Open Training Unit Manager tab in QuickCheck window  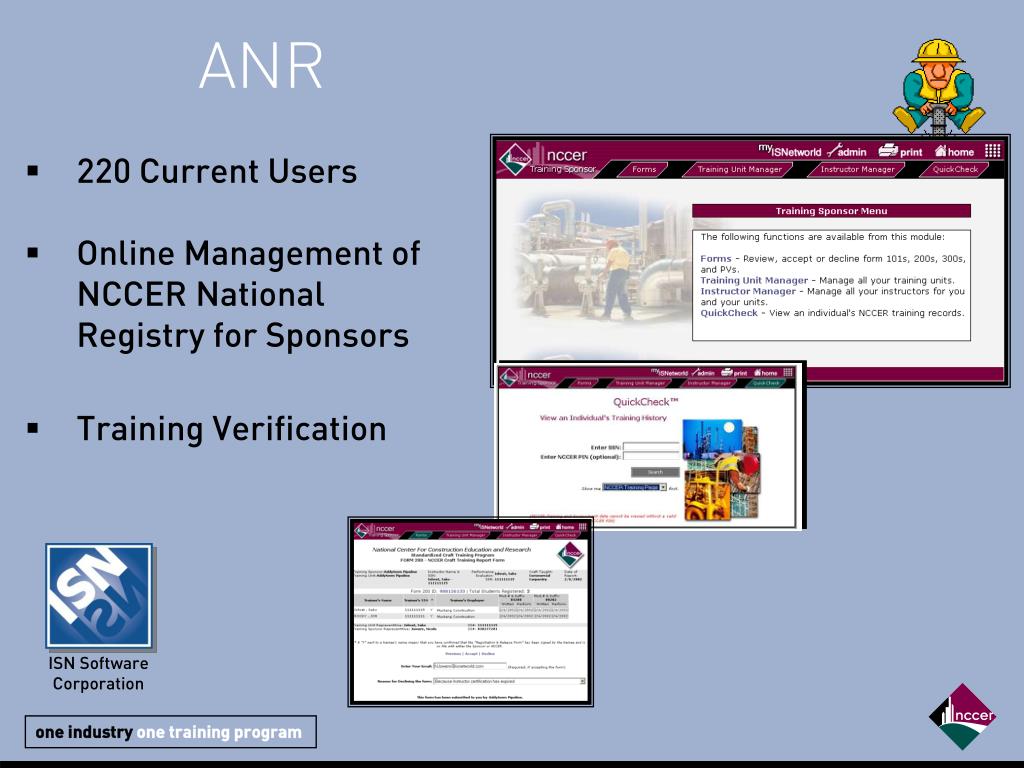[639, 383]
